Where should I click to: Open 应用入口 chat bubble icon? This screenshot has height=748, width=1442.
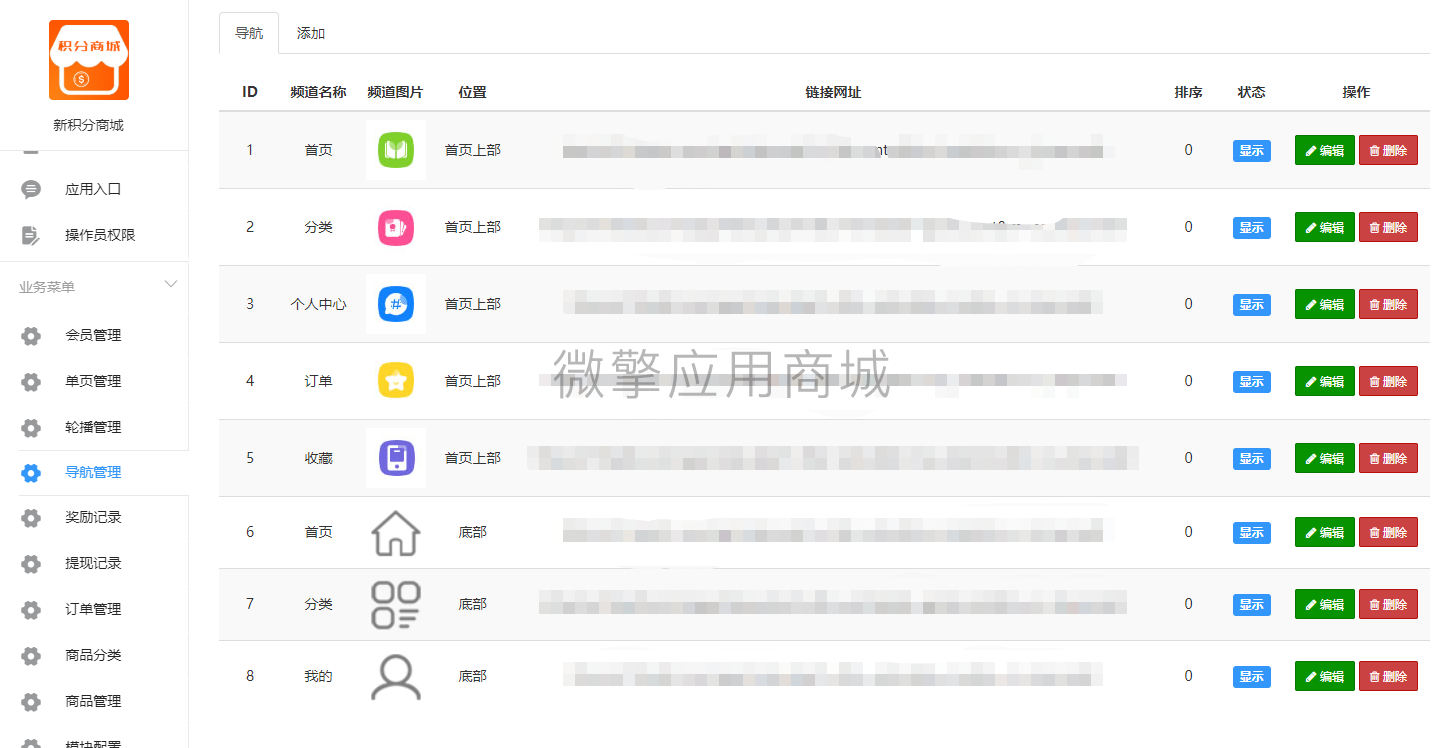[31, 189]
